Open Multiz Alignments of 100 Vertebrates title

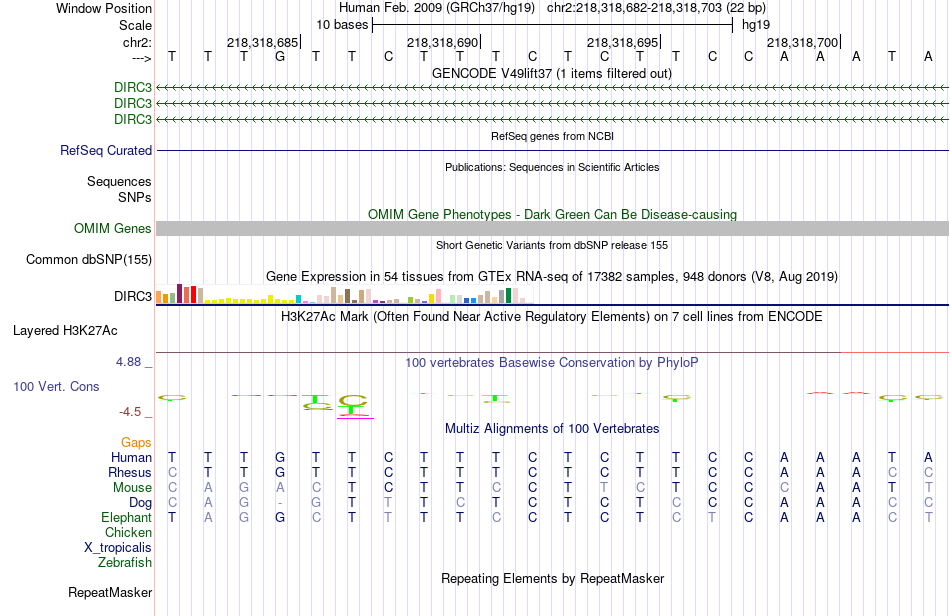pos(552,429)
